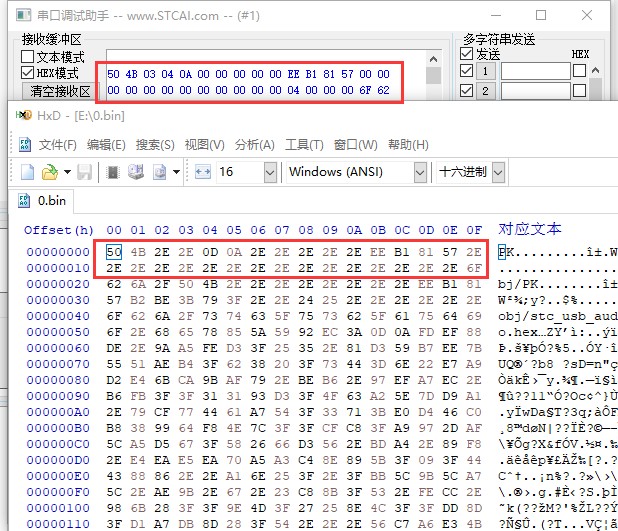Open the 分析(A) menu in HxD
Image resolution: width=618 pixels, height=531 pixels.
tap(255, 145)
